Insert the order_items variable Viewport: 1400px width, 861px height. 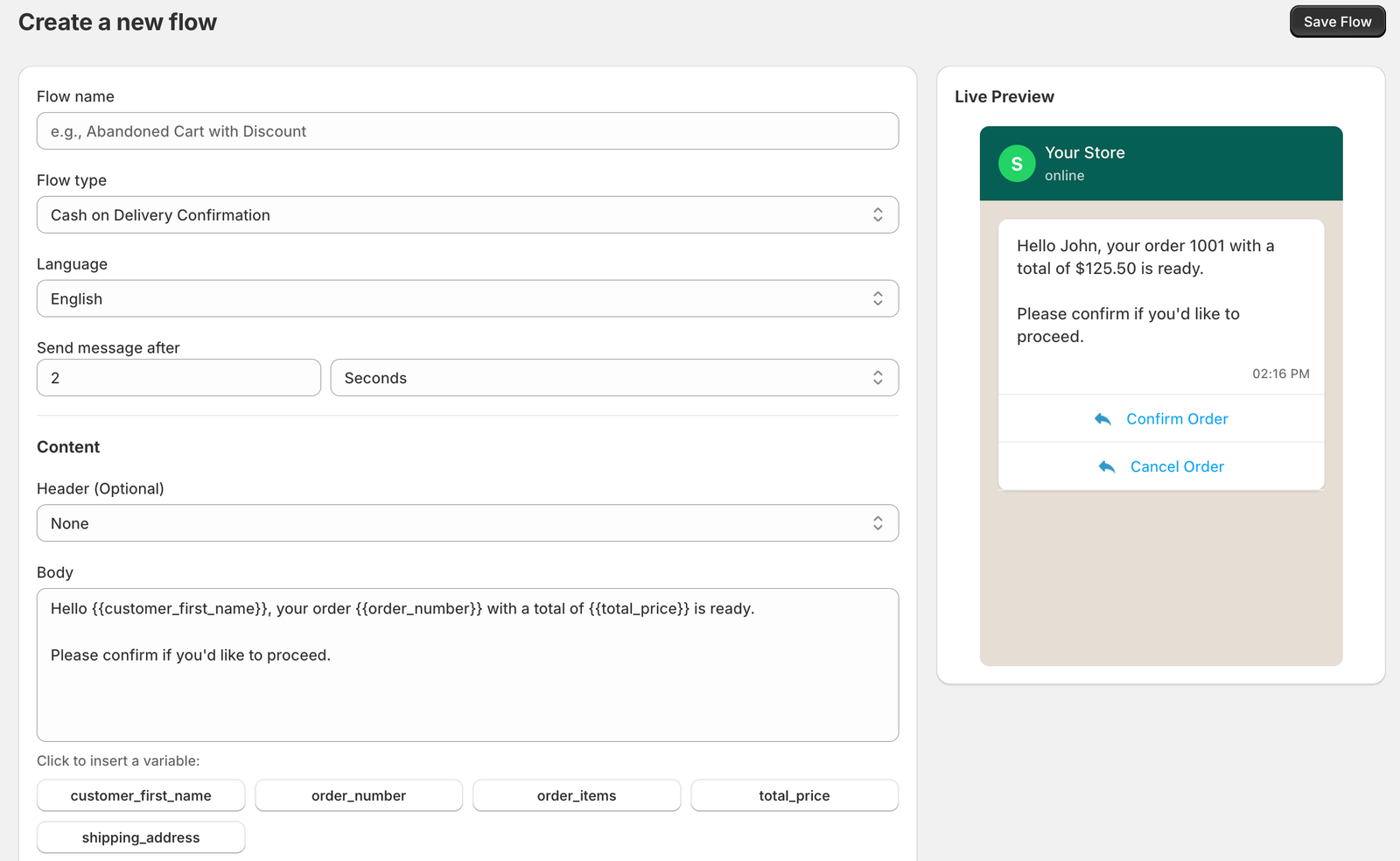pos(576,795)
